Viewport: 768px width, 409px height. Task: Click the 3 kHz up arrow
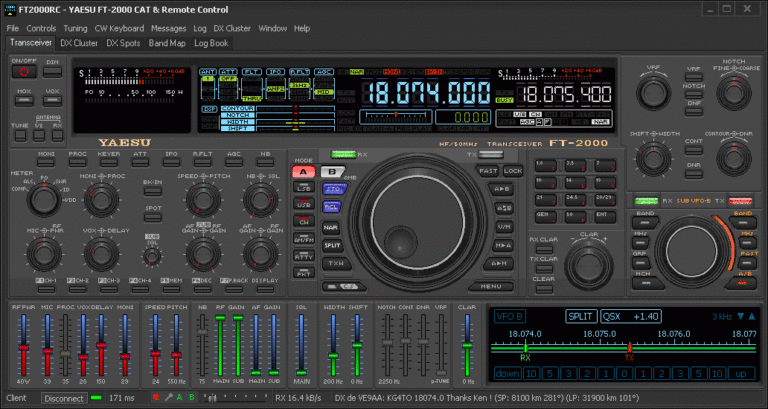752,316
